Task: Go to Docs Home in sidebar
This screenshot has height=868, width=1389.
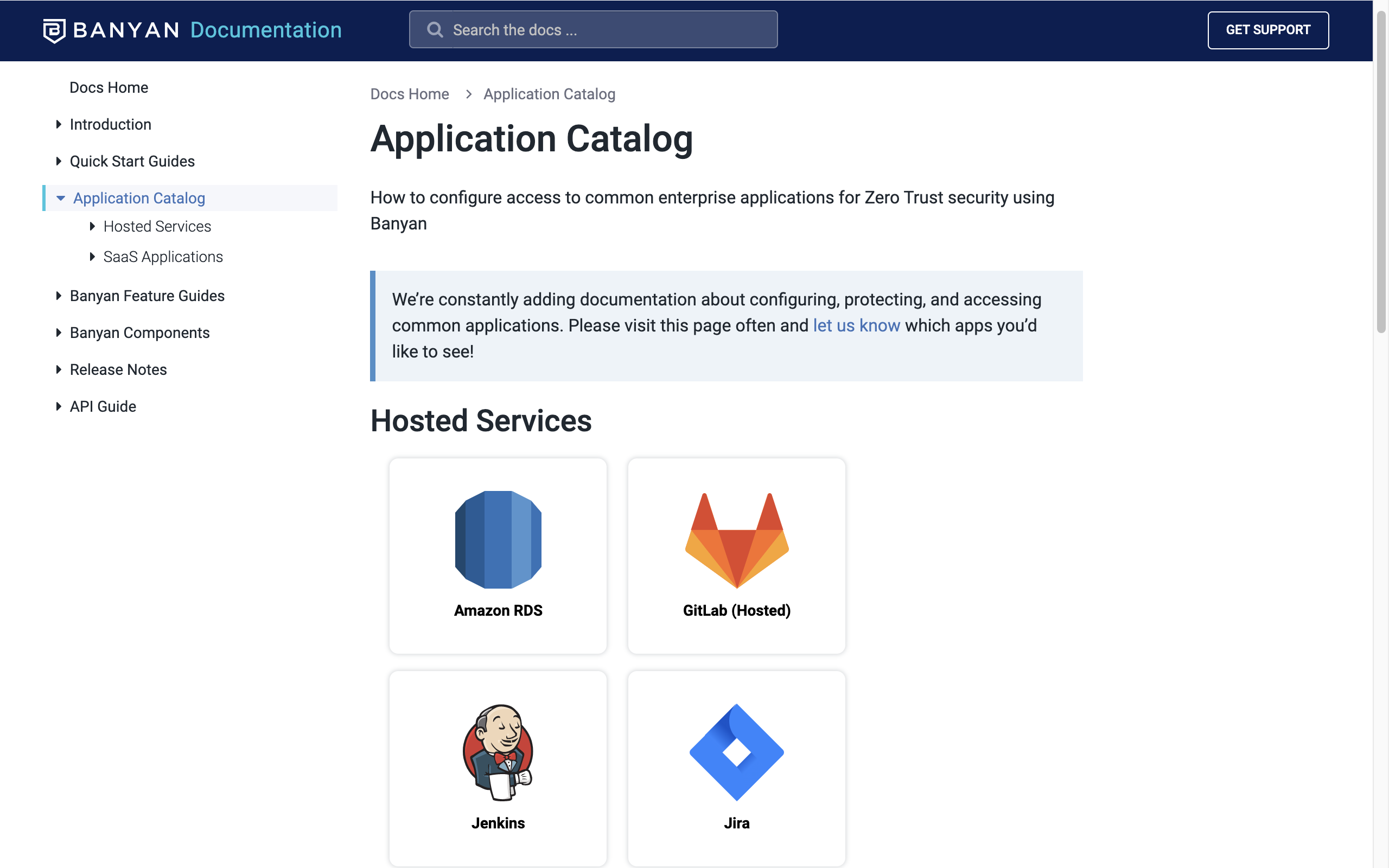Action: [109, 87]
